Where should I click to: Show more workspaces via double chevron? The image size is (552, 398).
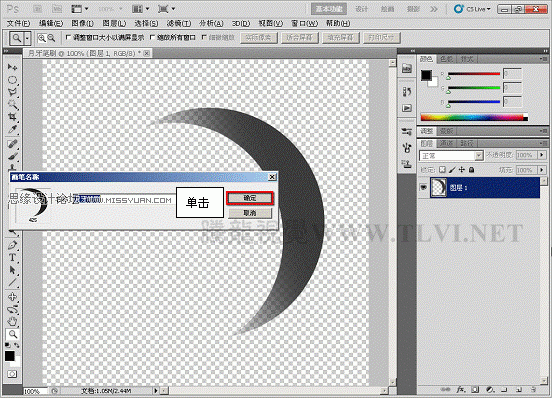tap(434, 9)
